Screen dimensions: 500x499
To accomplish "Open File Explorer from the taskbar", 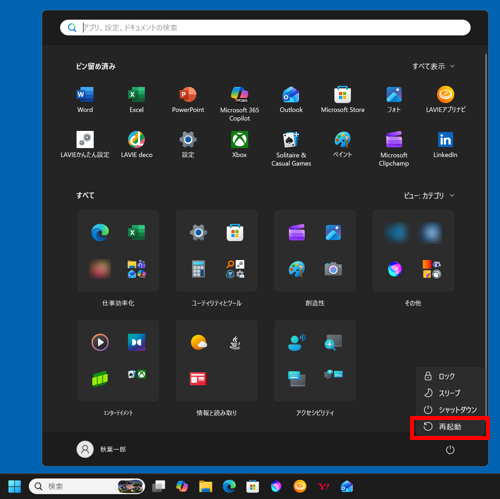I will click(x=205, y=486).
